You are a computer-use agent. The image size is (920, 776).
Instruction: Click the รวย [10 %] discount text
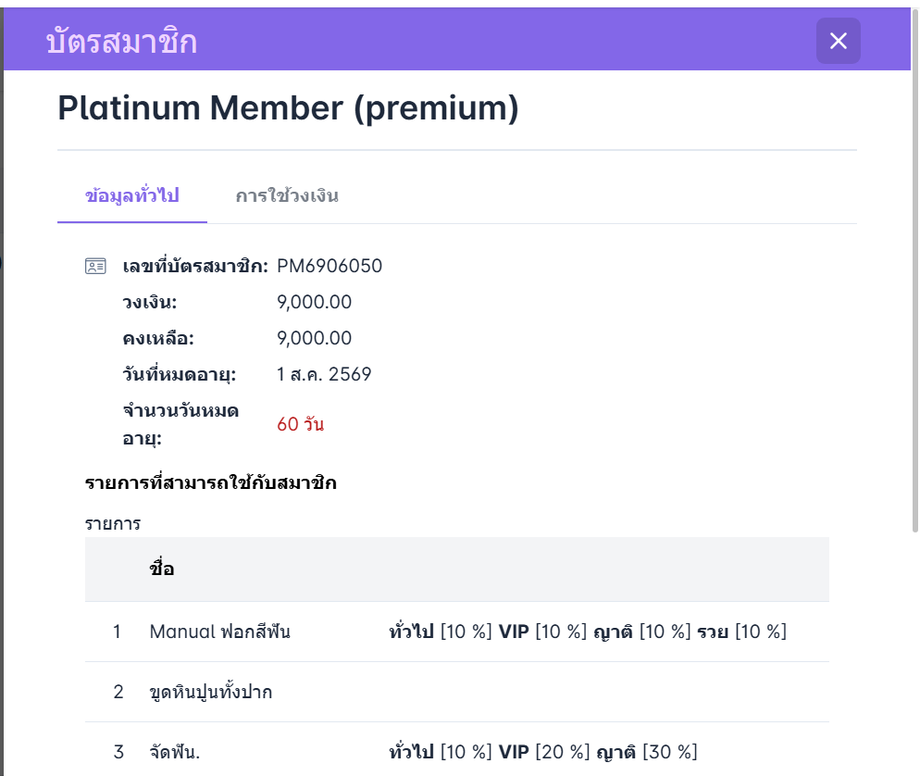point(742,632)
